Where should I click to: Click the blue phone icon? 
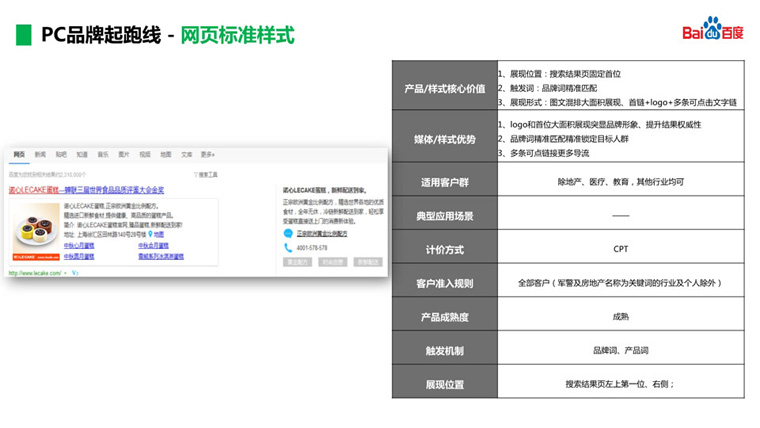pyautogui.click(x=288, y=248)
